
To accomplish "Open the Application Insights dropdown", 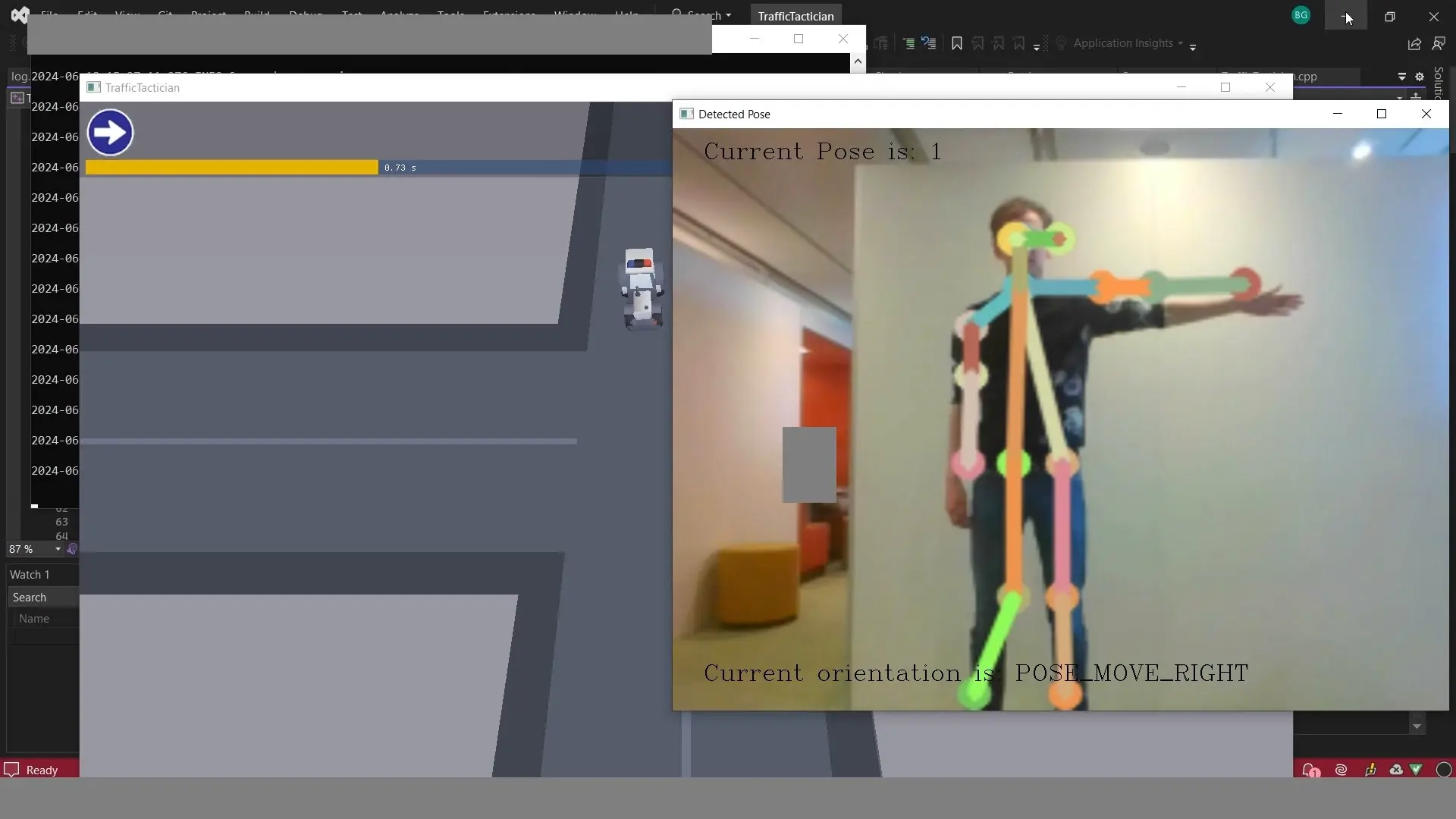I will (x=1128, y=43).
